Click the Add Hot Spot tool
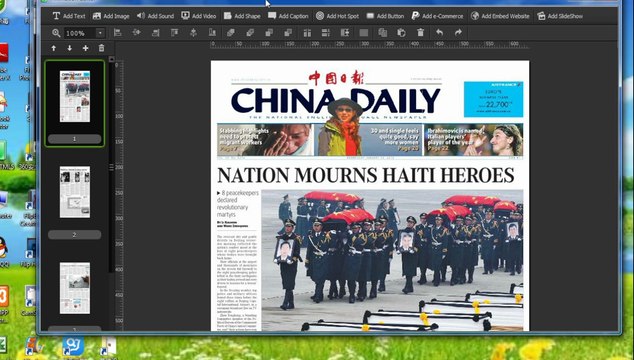Screen dimensions: 634x360 [x=337, y=16]
